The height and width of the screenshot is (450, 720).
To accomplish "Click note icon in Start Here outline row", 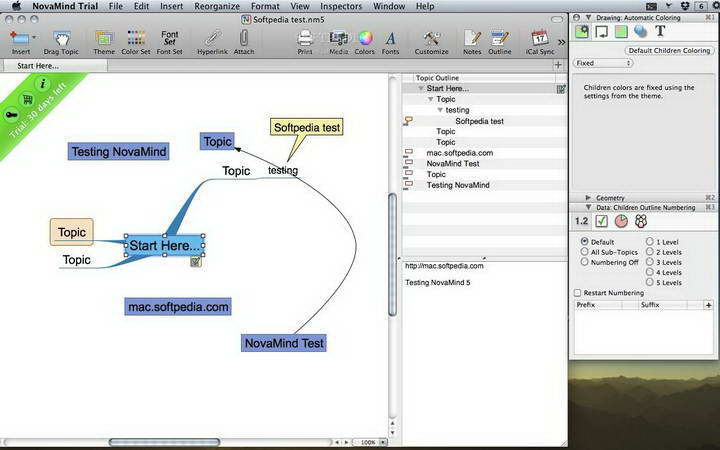I will coord(561,89).
